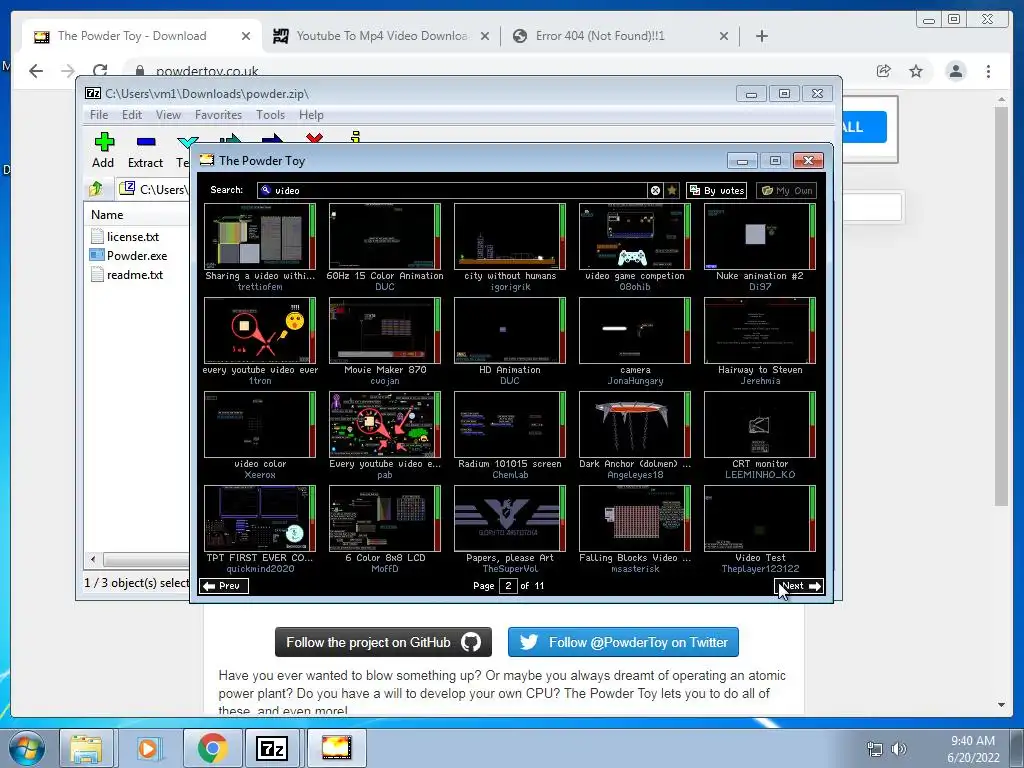Open the city without humans thumbnail

click(x=510, y=236)
